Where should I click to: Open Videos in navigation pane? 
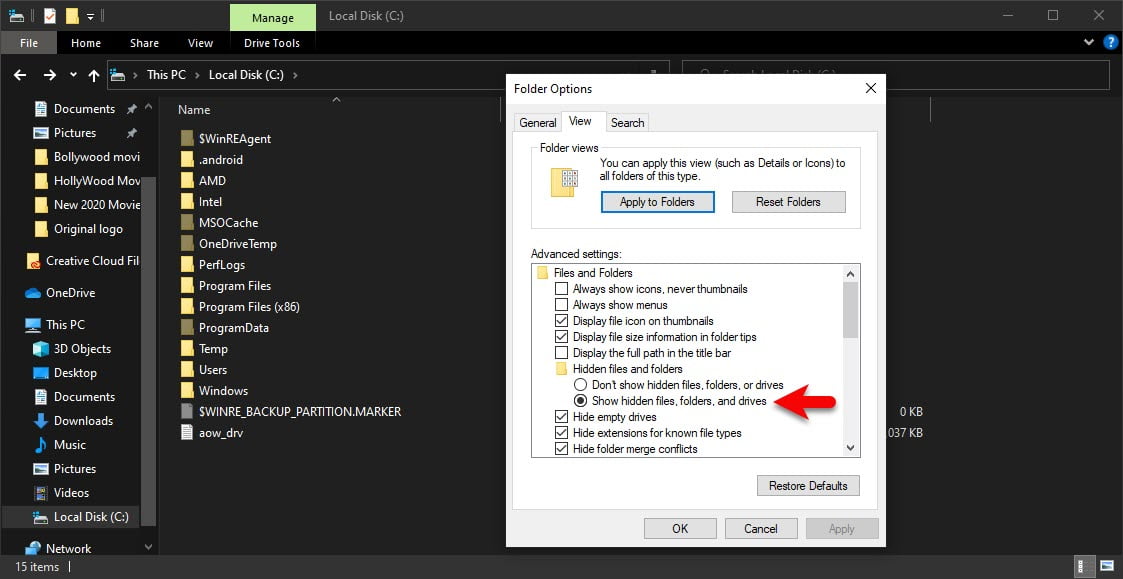point(62,492)
